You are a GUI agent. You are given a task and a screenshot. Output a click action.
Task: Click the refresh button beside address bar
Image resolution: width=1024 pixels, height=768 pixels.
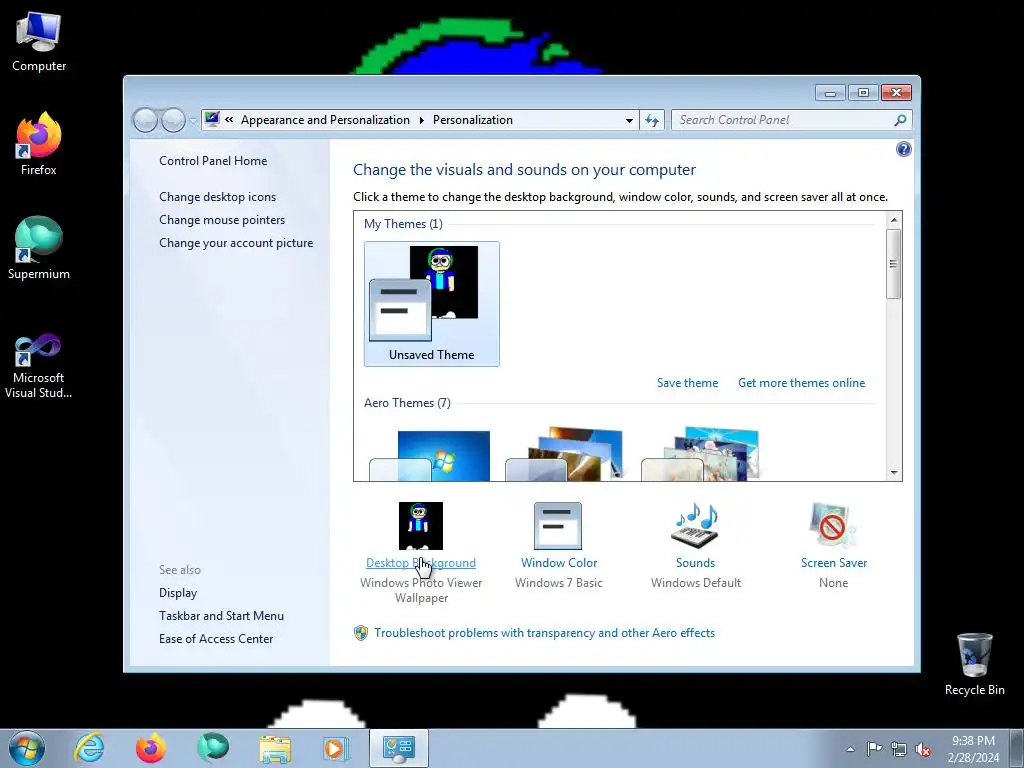coord(652,120)
